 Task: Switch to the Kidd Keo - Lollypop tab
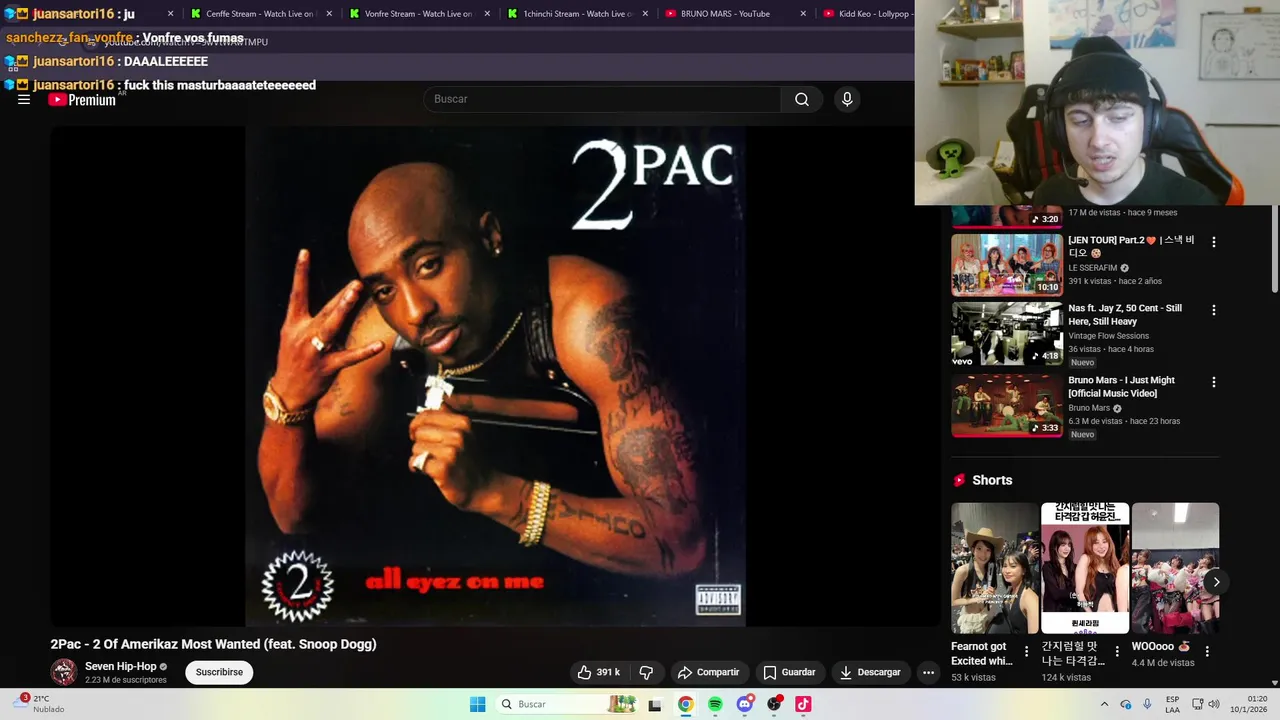(x=866, y=14)
